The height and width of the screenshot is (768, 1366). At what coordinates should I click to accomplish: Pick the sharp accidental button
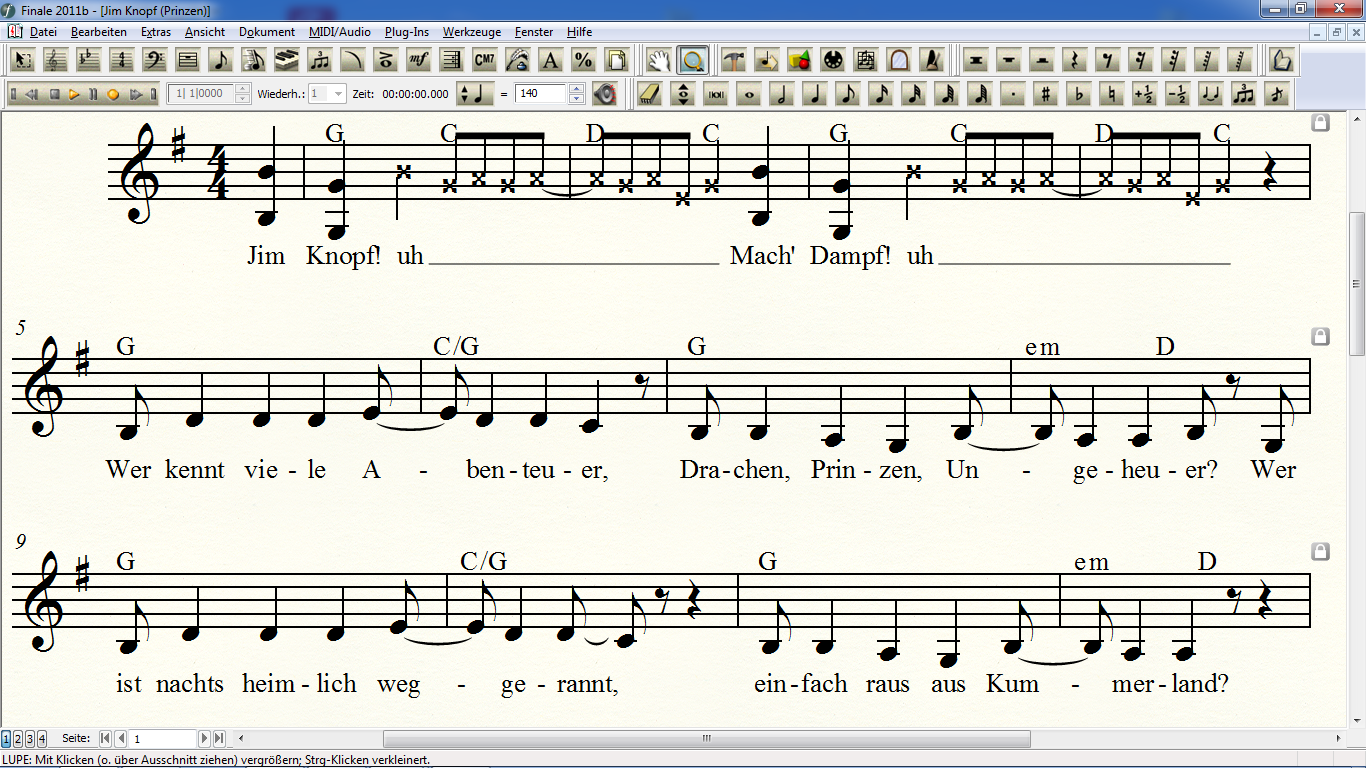tap(1046, 95)
